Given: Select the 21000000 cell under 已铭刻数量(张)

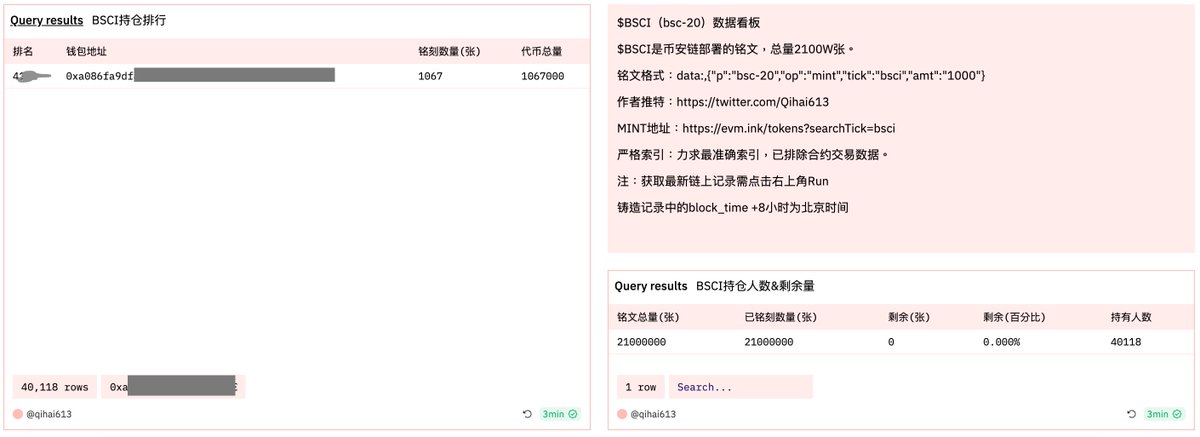Looking at the screenshot, I should pyautogui.click(x=769, y=342).
